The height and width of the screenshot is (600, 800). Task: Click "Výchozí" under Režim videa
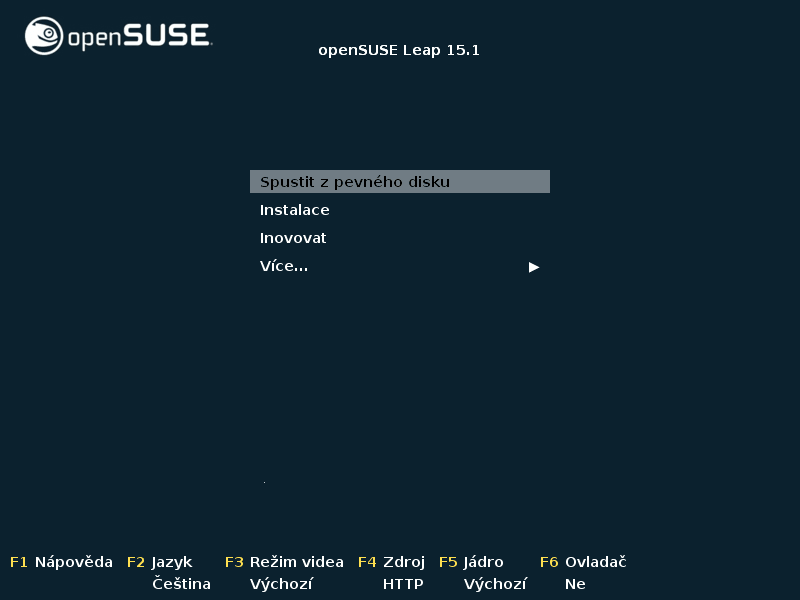(x=280, y=583)
